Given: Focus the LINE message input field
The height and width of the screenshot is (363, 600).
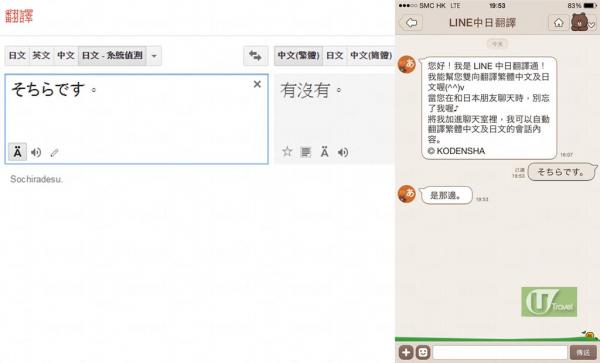Looking at the screenshot, I should pos(500,352).
